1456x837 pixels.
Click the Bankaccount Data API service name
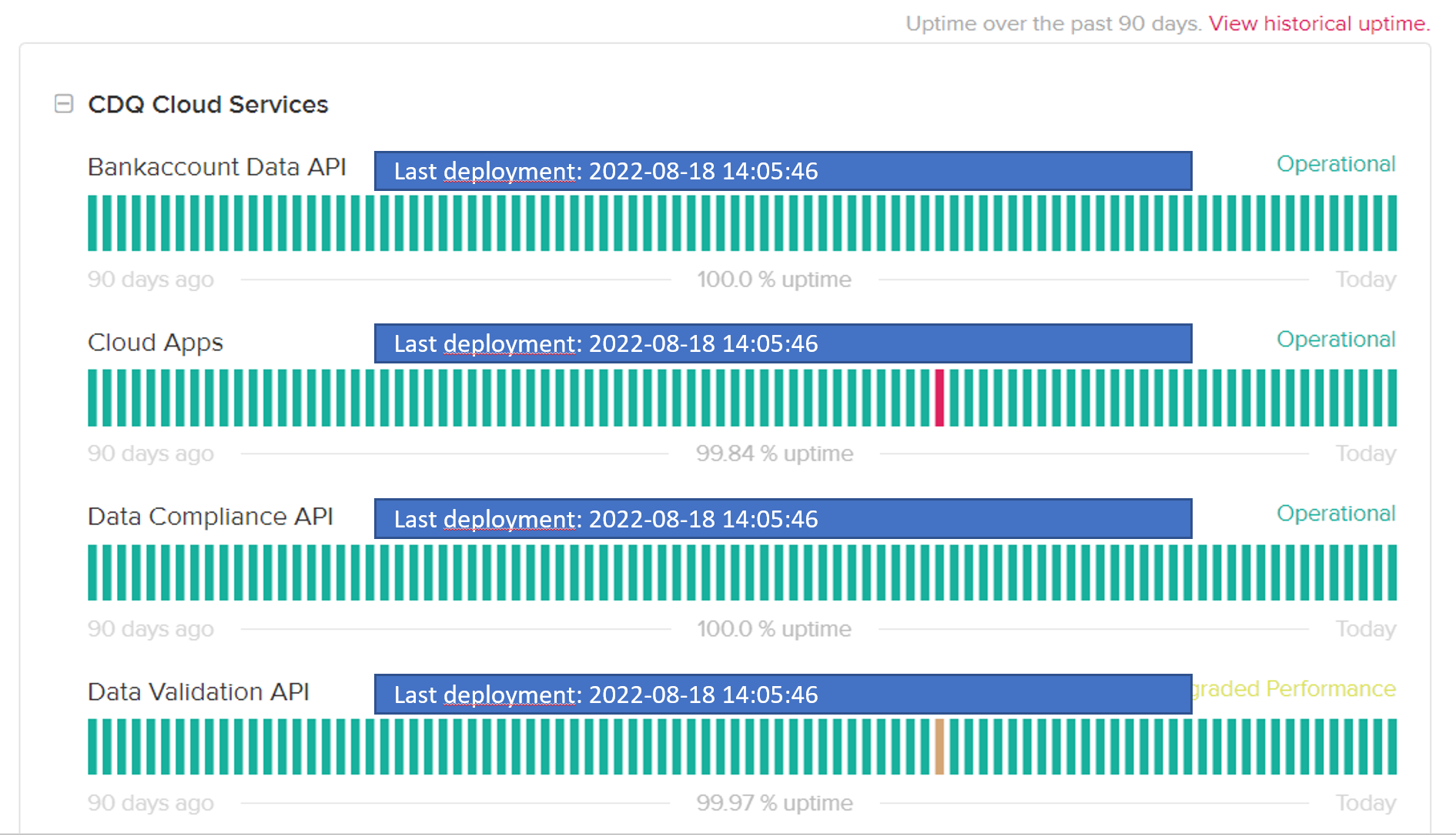click(216, 167)
